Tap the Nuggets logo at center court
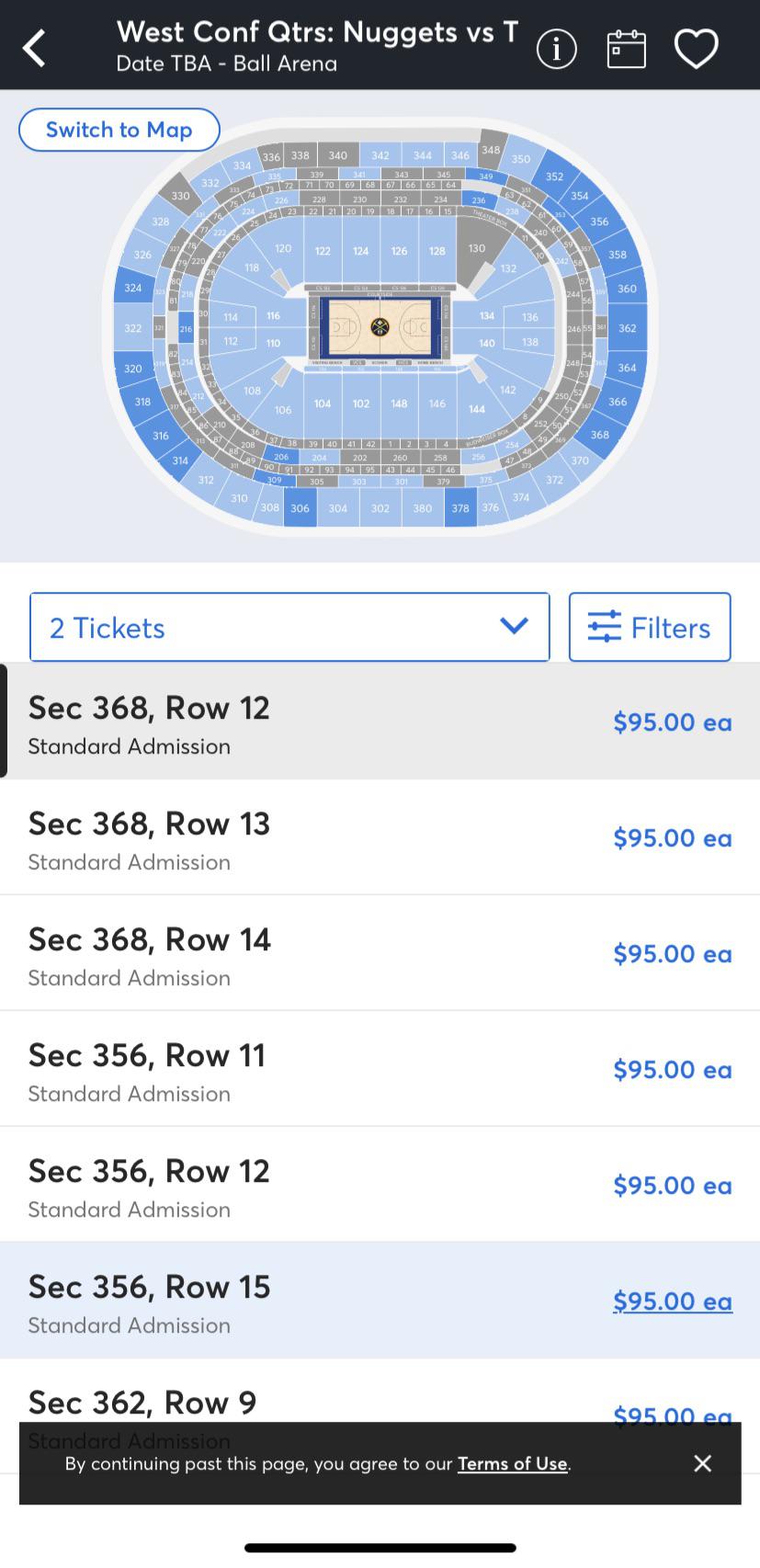Screen dimensions: 760x1568 [x=380, y=326]
